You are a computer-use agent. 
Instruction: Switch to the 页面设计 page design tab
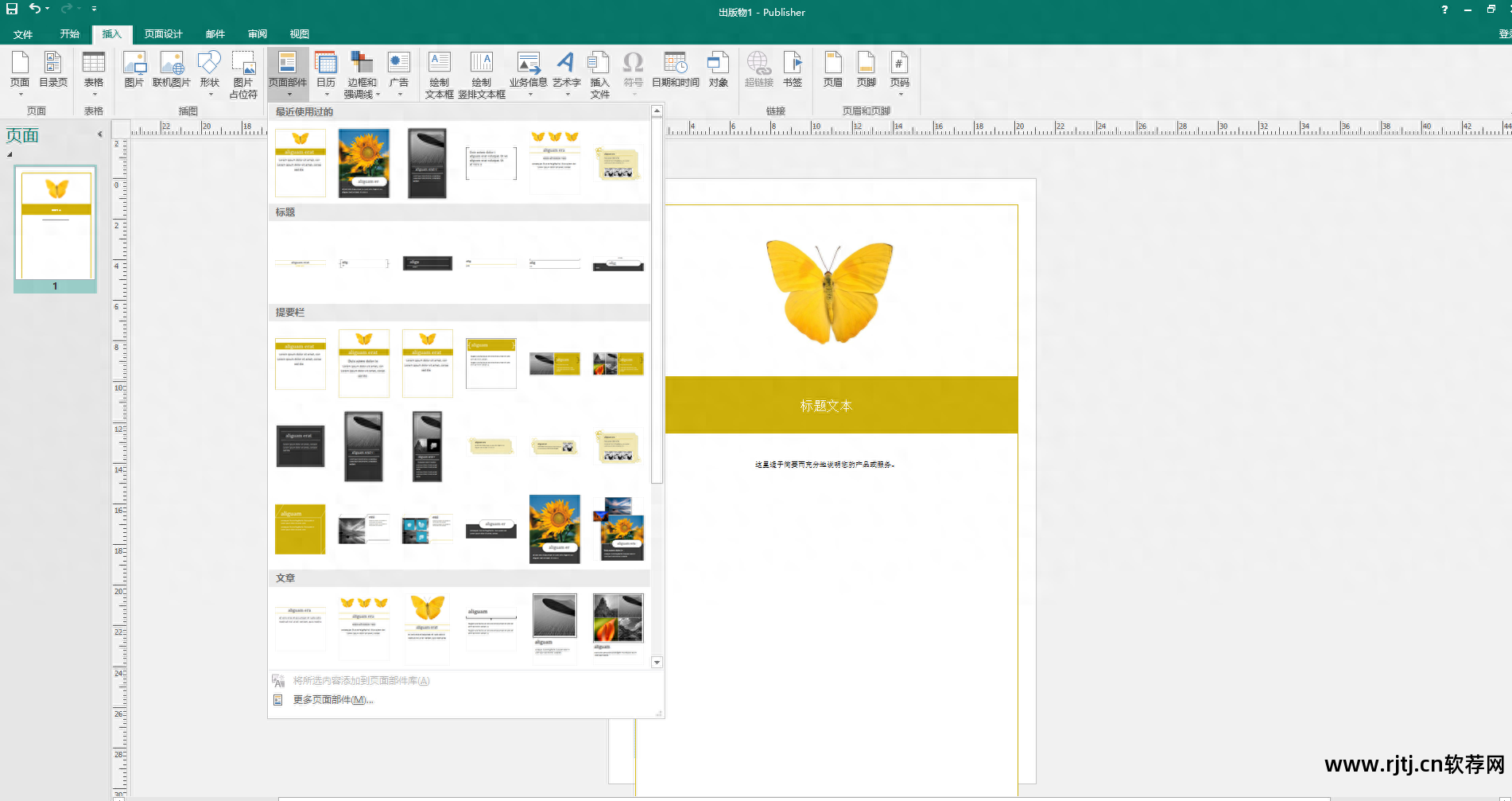coord(163,34)
